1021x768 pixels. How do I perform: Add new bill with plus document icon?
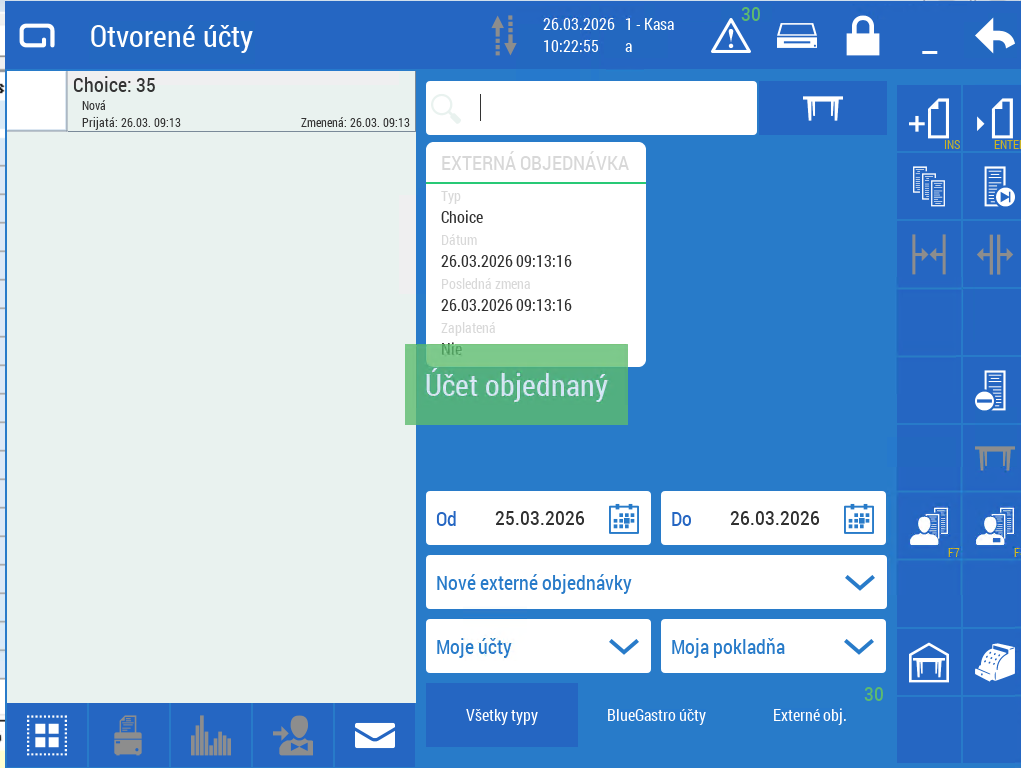point(929,120)
